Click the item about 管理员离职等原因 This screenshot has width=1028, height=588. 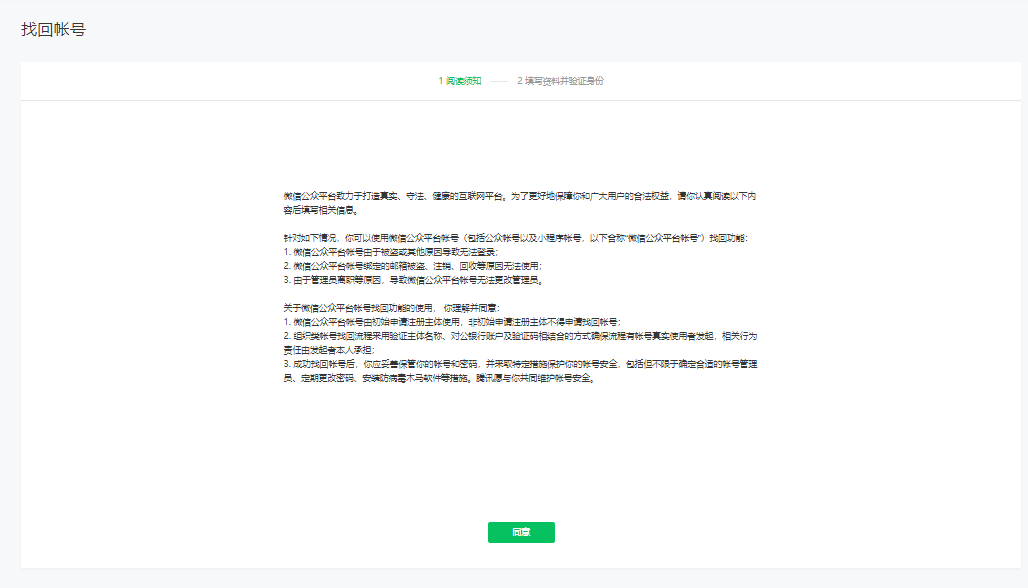pyautogui.click(x=413, y=280)
